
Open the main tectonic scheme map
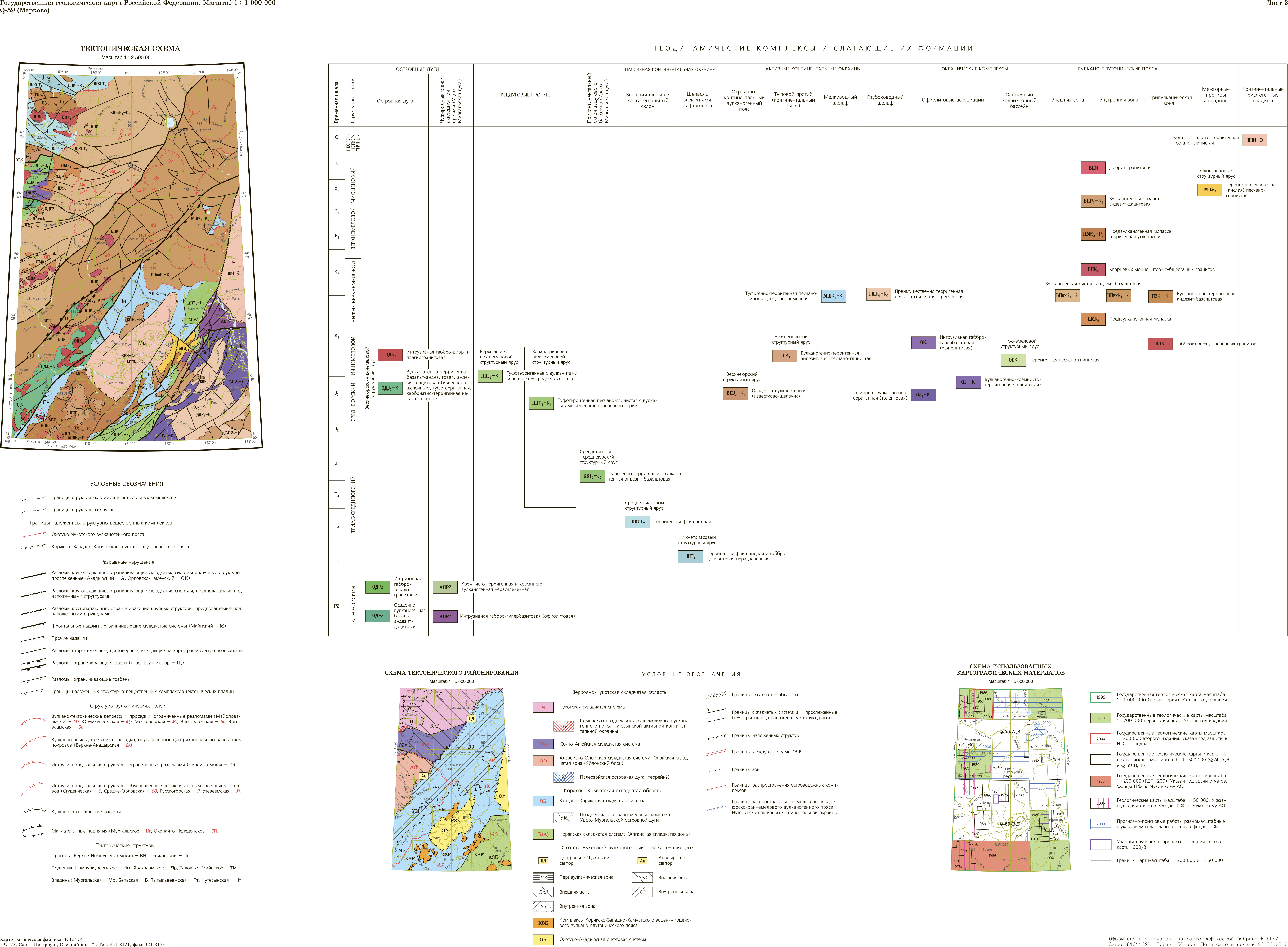(x=131, y=255)
